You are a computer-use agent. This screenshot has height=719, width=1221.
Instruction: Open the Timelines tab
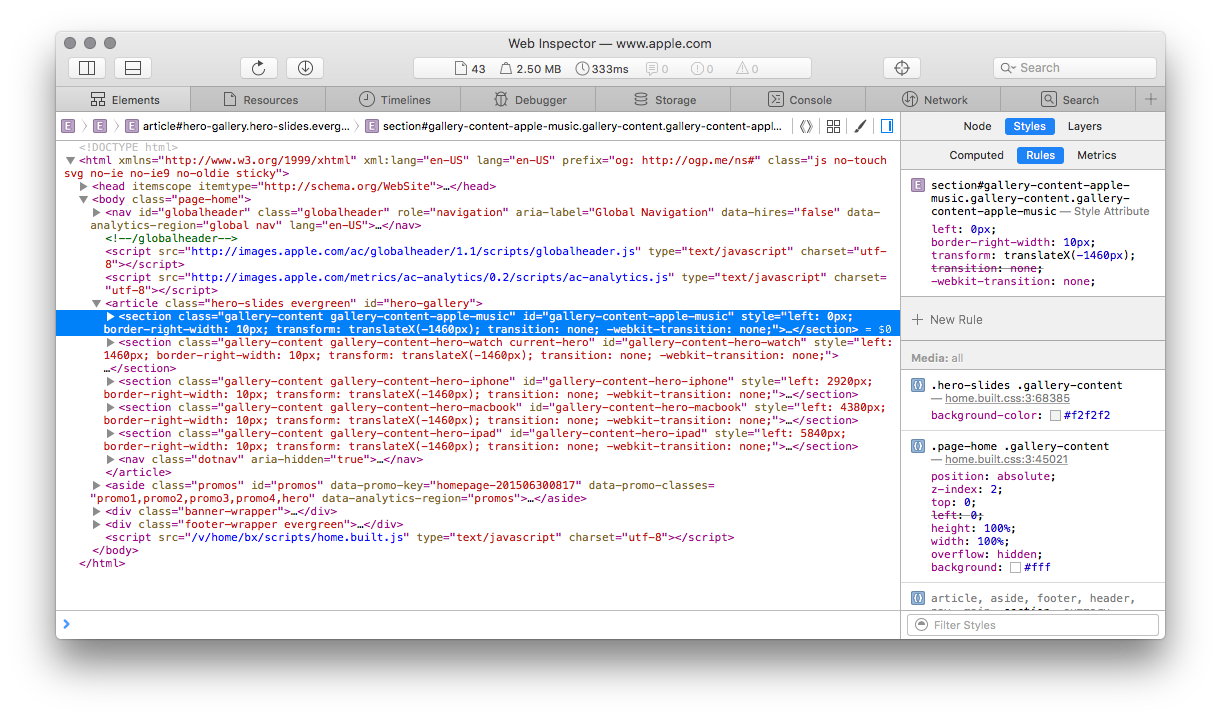(394, 99)
